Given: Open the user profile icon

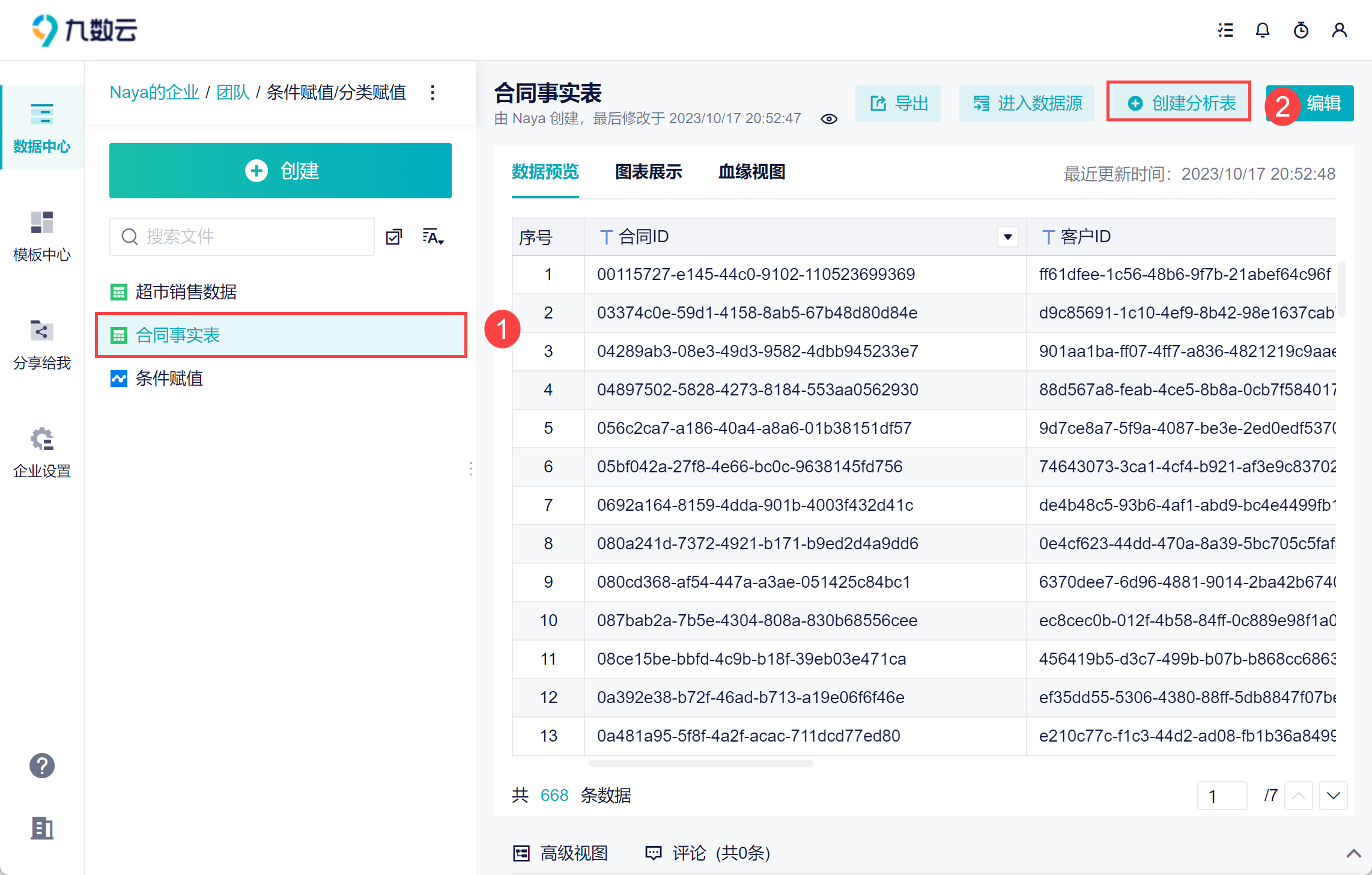Looking at the screenshot, I should [x=1339, y=30].
